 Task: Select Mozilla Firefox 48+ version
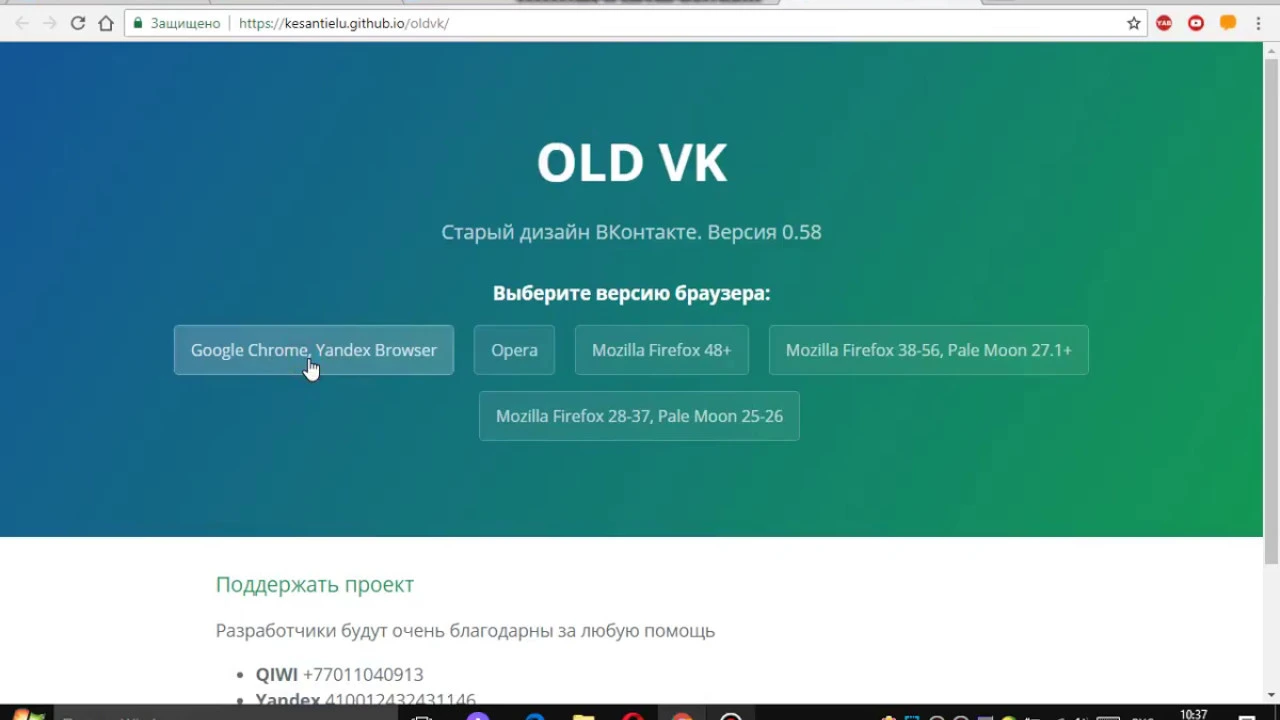click(x=661, y=350)
